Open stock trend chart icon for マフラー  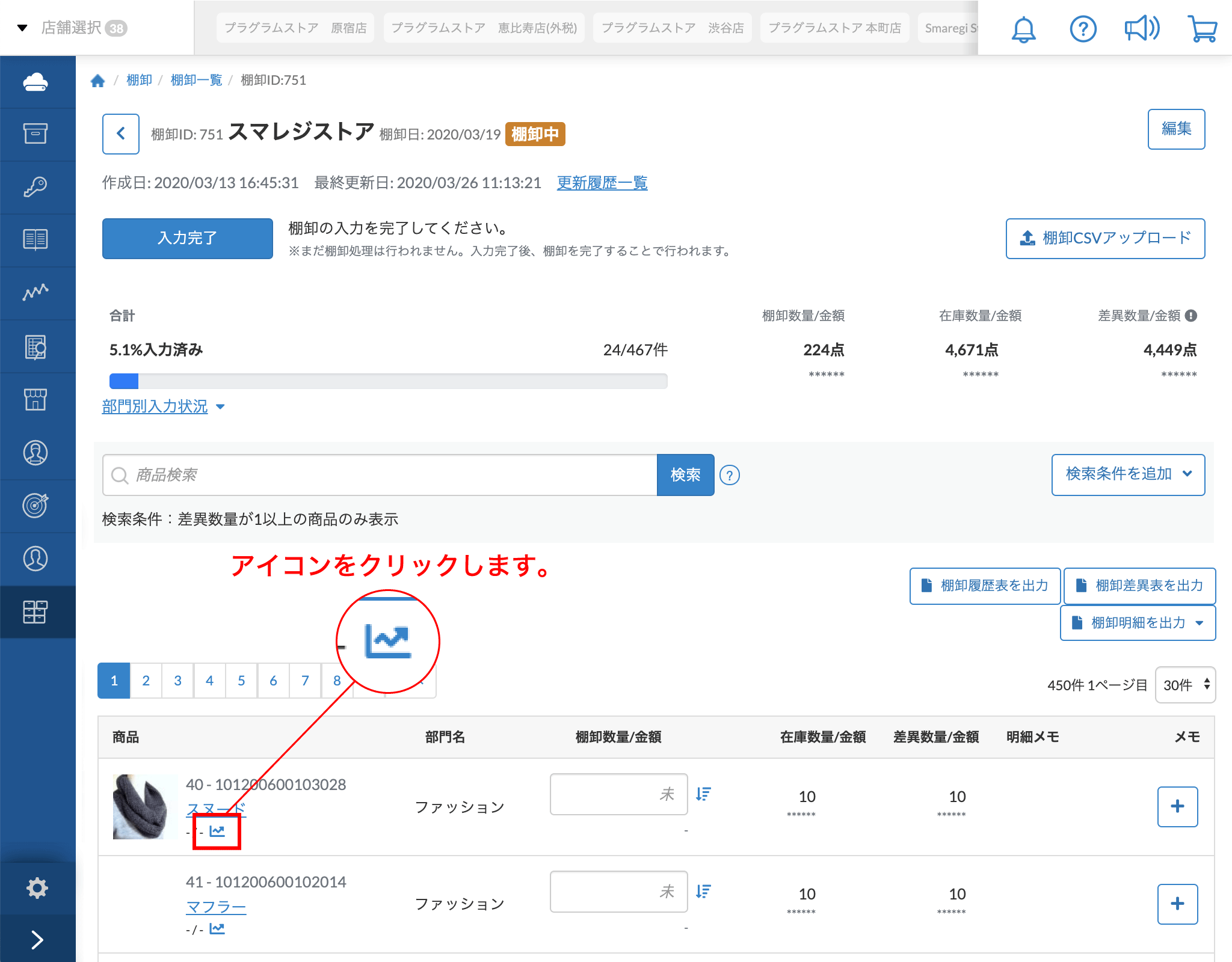point(217,929)
